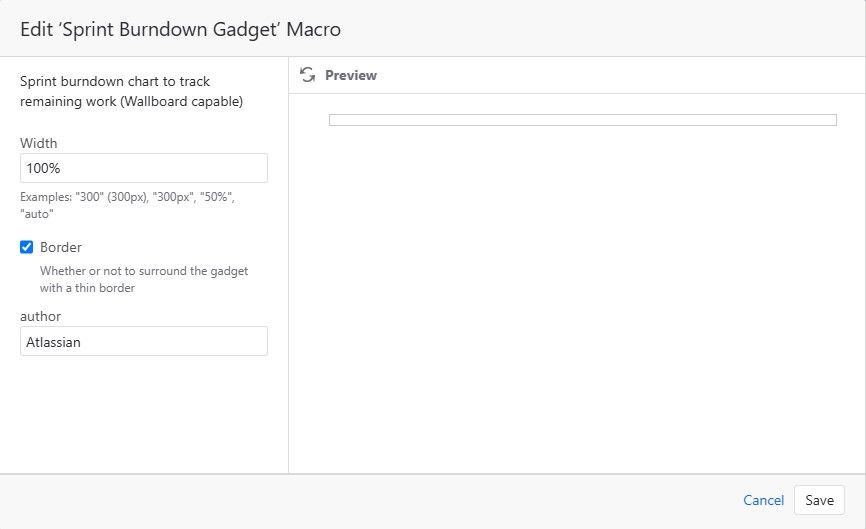The height and width of the screenshot is (529, 866).
Task: Save the Sprint Burndown Gadget macro
Action: pos(820,500)
